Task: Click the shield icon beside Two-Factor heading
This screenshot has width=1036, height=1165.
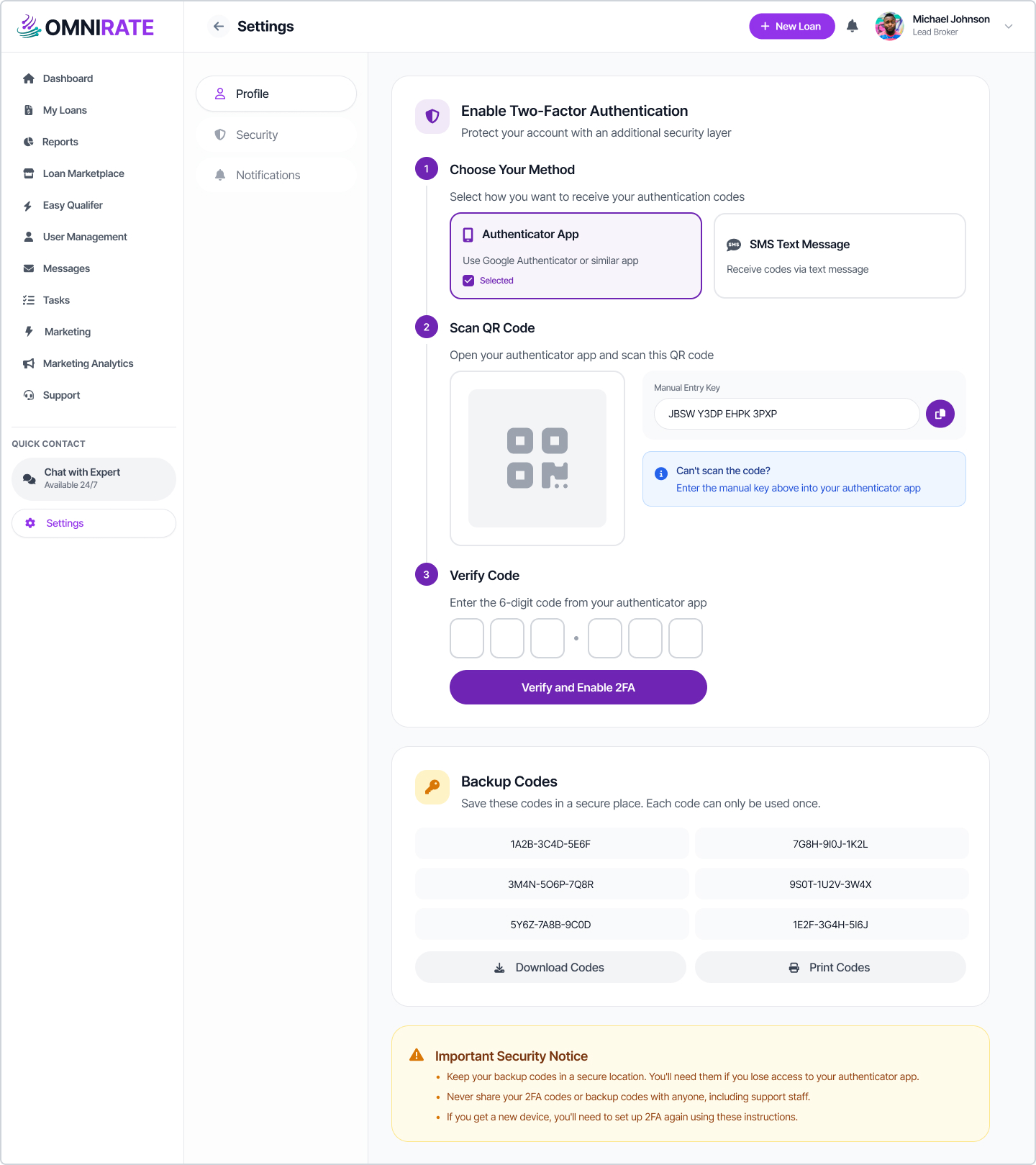Action: coord(432,116)
